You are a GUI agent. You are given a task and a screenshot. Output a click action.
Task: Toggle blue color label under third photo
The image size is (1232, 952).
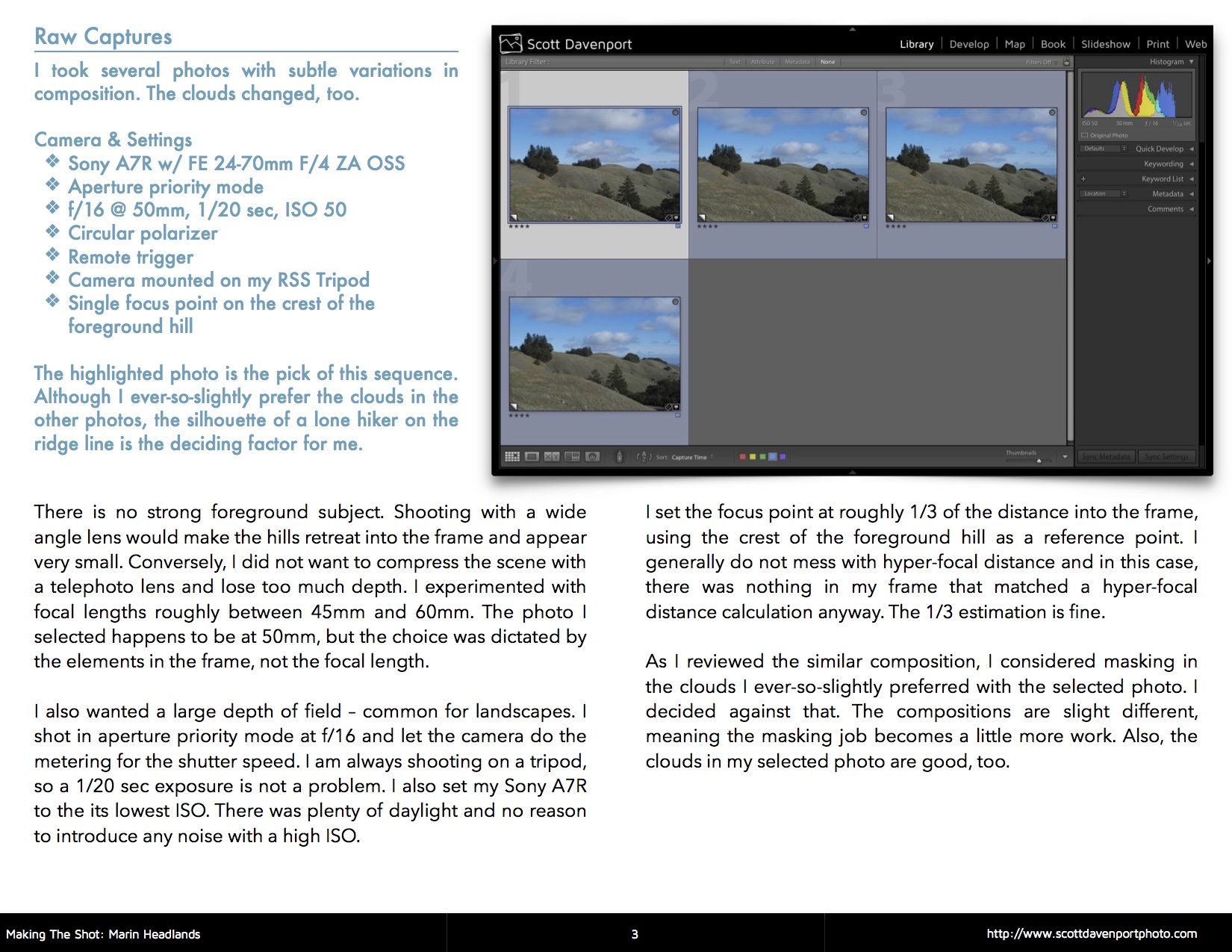(x=1054, y=226)
